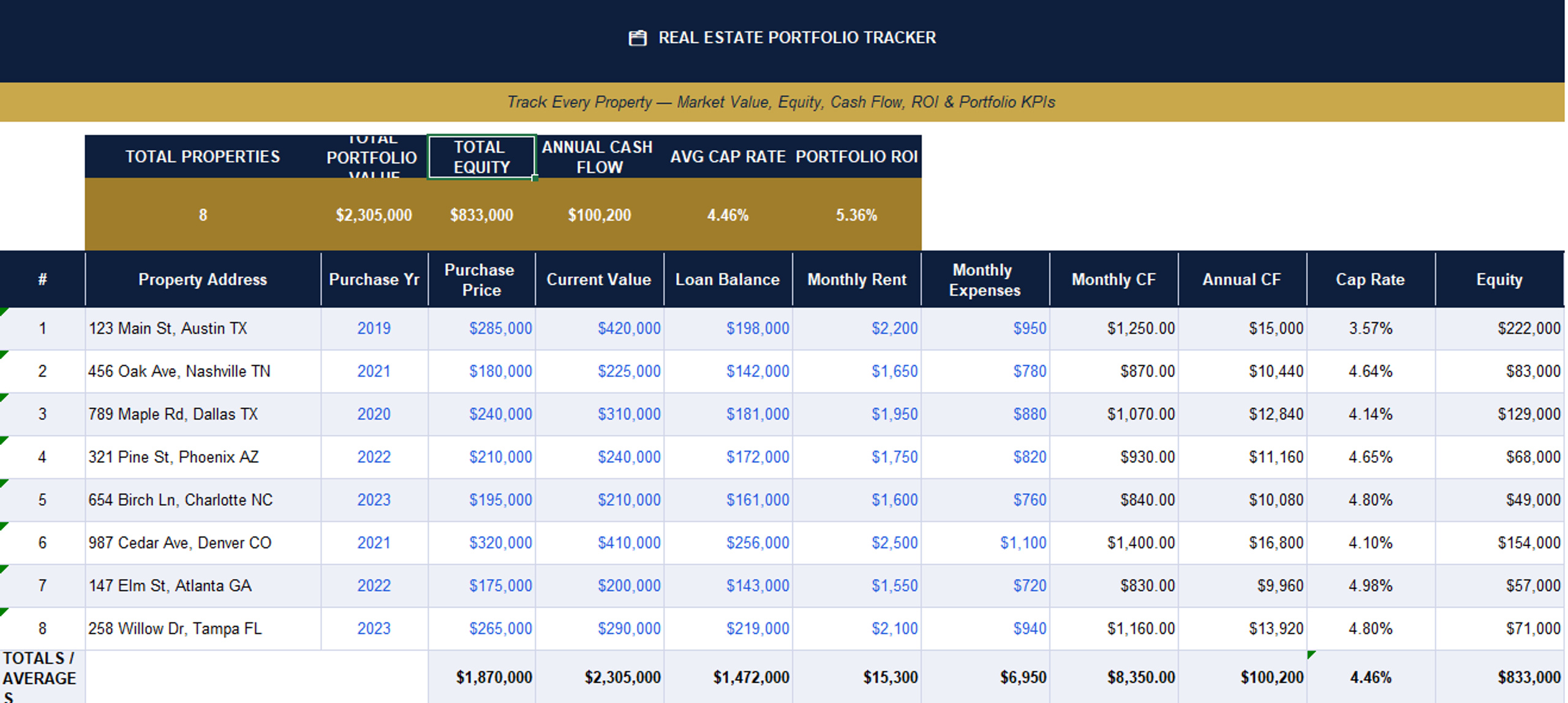Image resolution: width=1568 pixels, height=703 pixels.
Task: Click the $833,000 total equity KPI value
Action: pyautogui.click(x=481, y=215)
